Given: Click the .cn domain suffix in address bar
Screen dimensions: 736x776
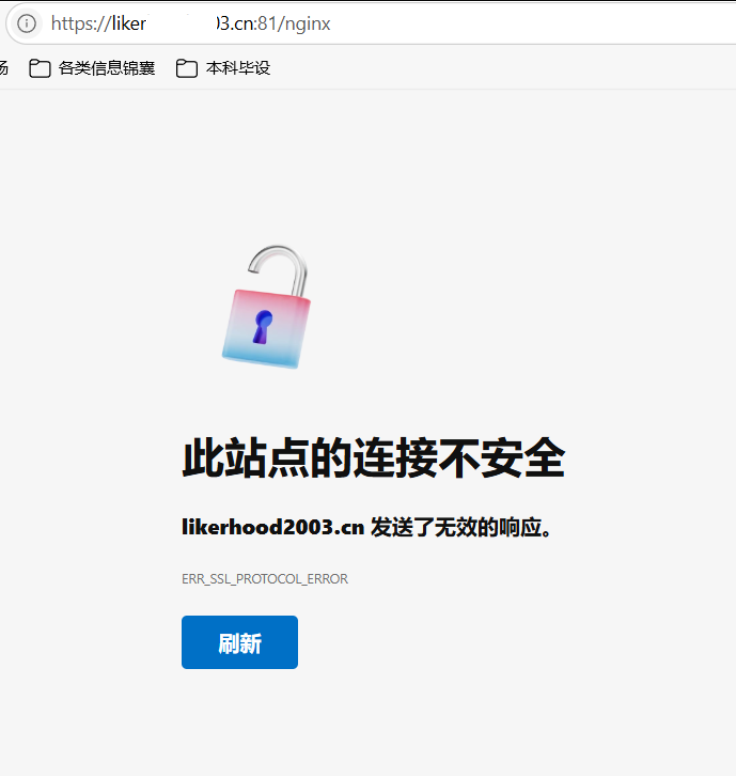Looking at the screenshot, I should [x=243, y=23].
